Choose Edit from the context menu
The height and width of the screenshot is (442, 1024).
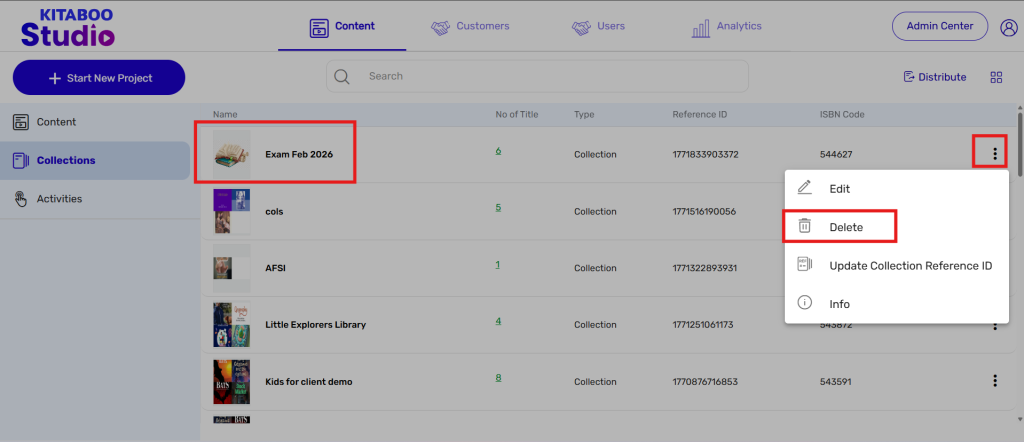click(x=839, y=188)
